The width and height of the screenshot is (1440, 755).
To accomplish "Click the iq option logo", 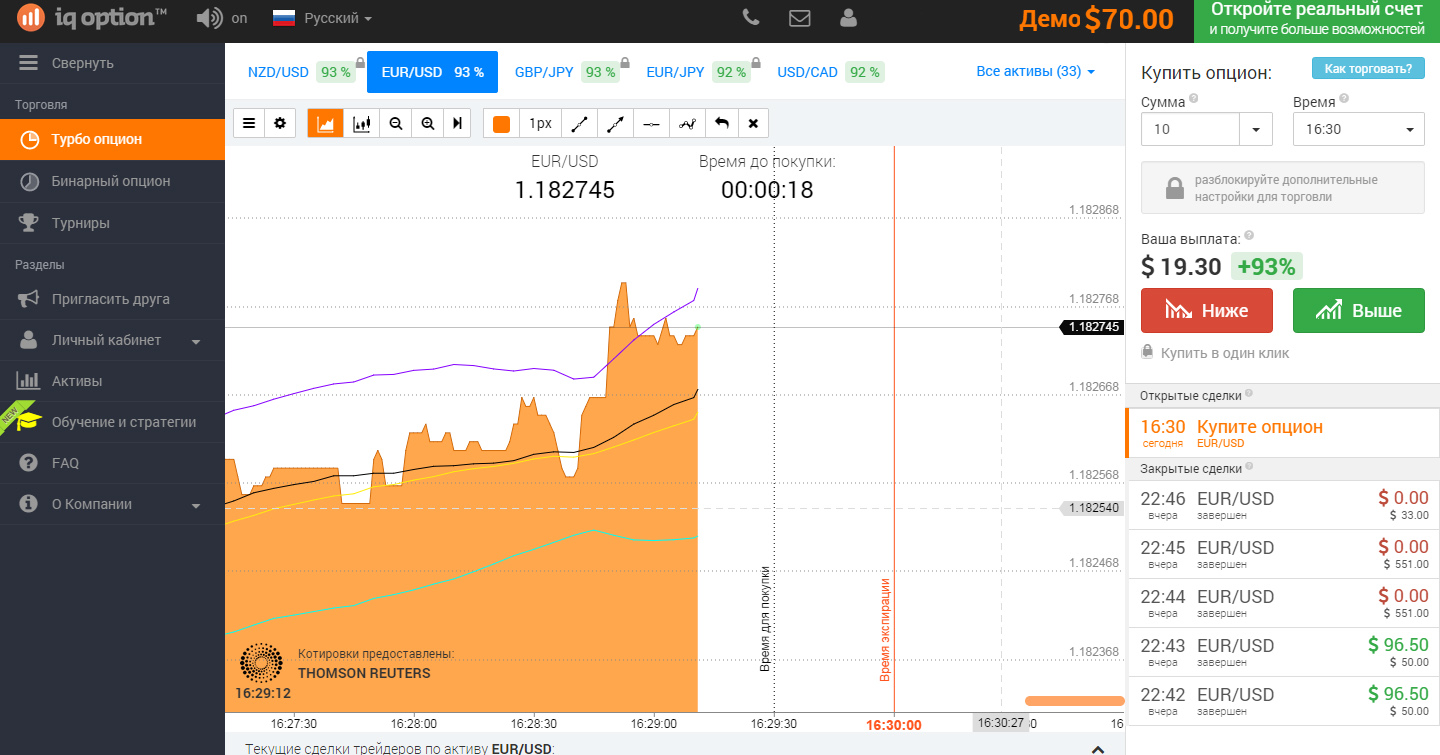I will click(x=93, y=17).
